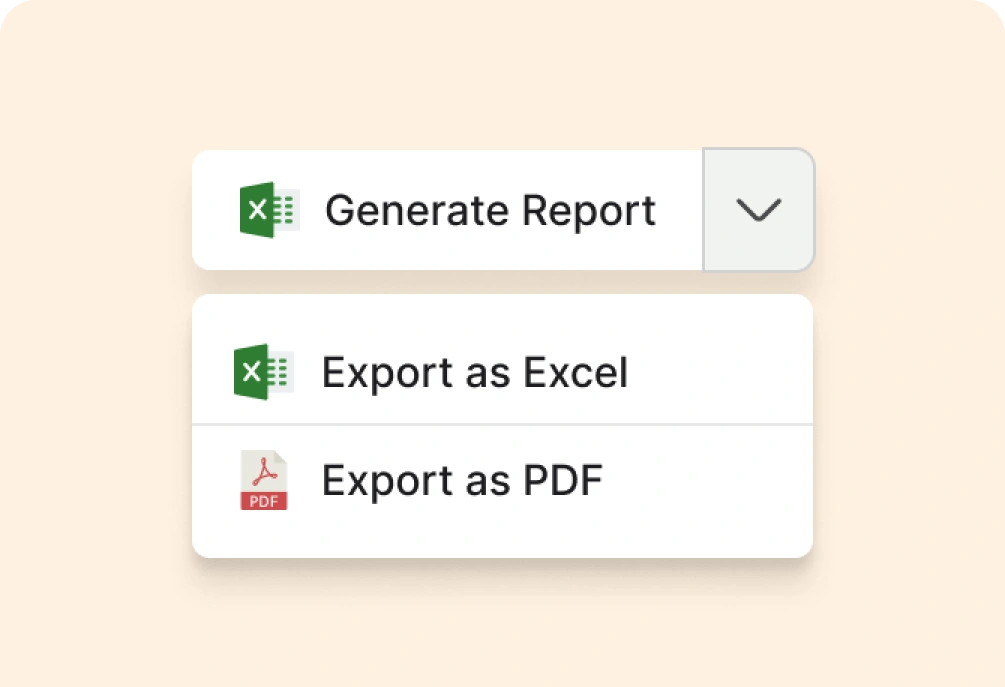Hit the spreadsheet icon left of Generate Report
The height and width of the screenshot is (687, 1005).
tap(269, 210)
